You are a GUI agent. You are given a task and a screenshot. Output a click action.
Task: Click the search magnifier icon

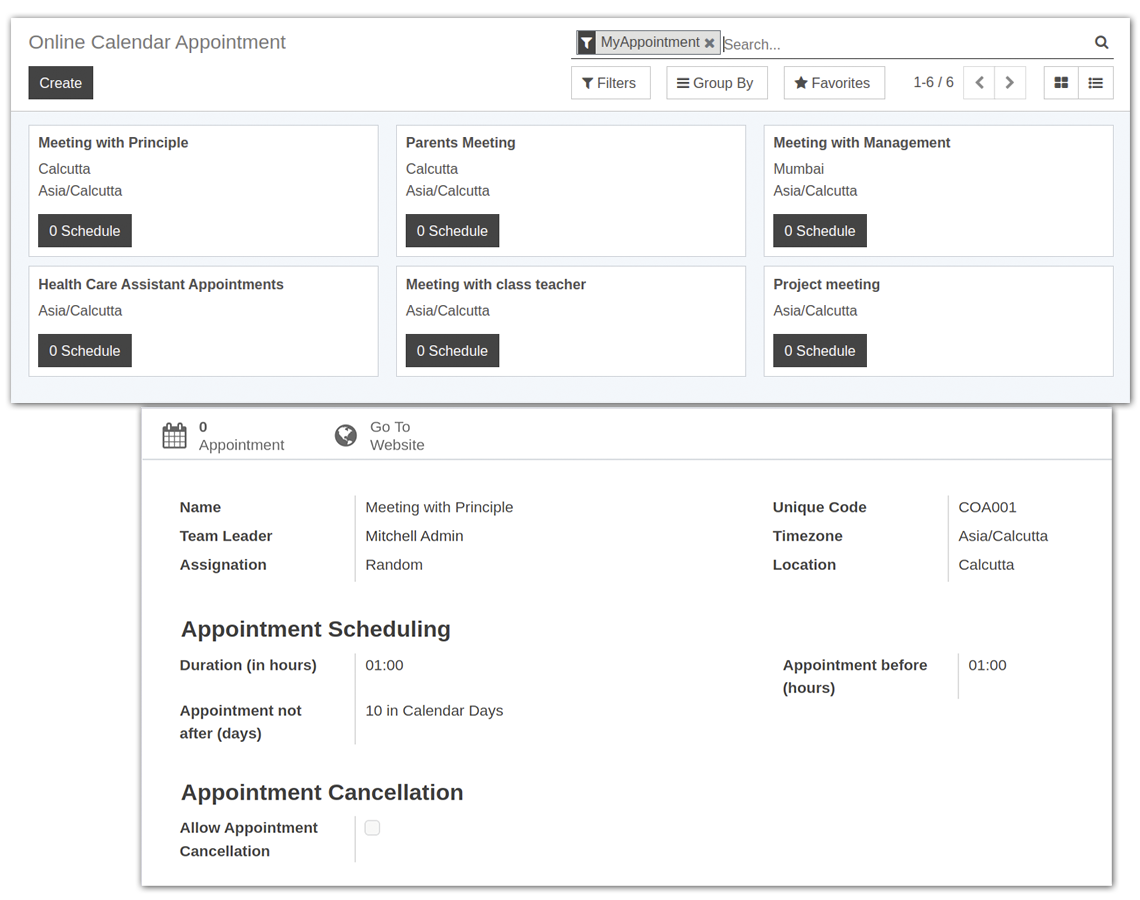pos(1101,43)
